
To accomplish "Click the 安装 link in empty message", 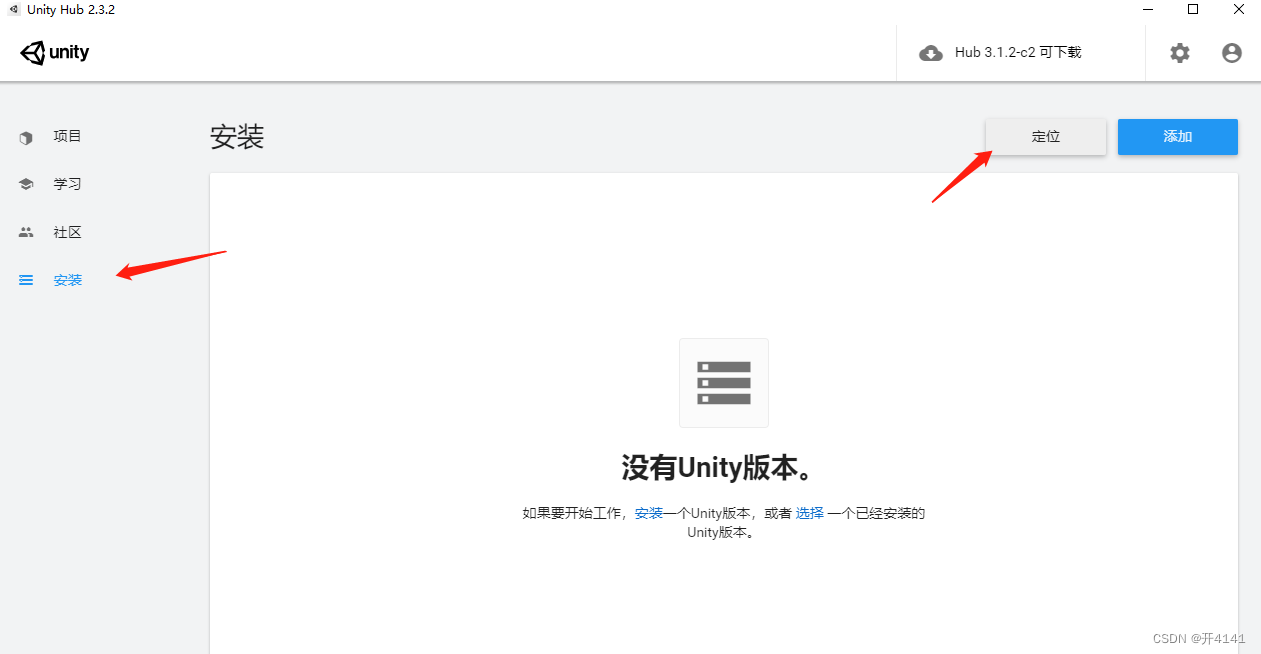I will 649,513.
